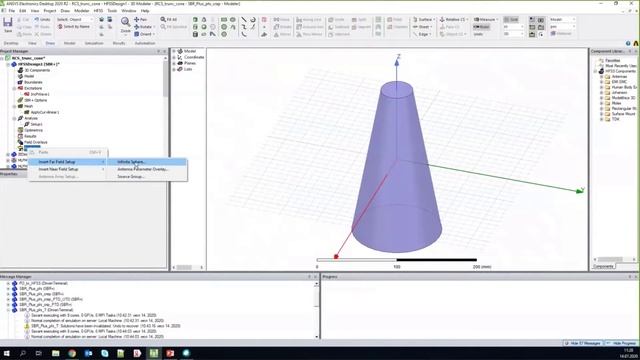Screen dimensions: 640x360
Task: Switch to the Results ribbon tab
Action: 119,43
